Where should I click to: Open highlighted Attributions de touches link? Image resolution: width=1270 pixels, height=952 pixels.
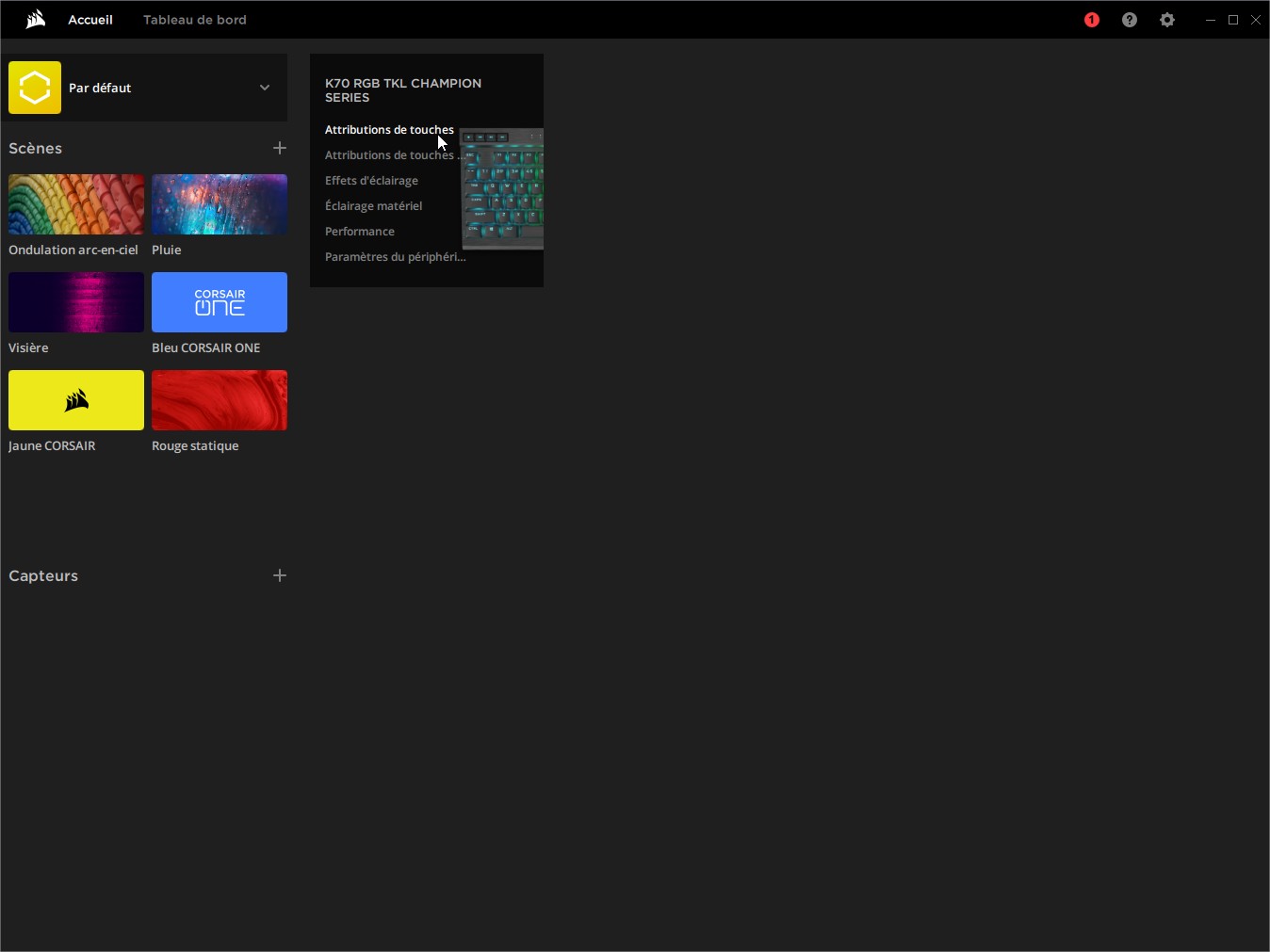pyautogui.click(x=389, y=130)
